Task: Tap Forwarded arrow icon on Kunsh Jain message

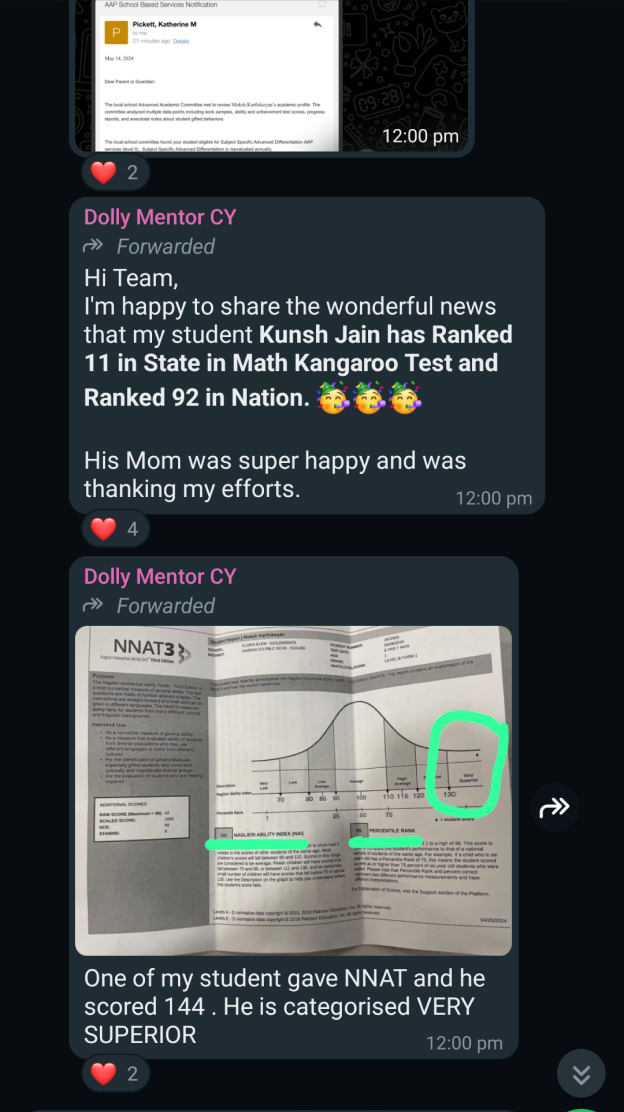Action: coord(94,246)
